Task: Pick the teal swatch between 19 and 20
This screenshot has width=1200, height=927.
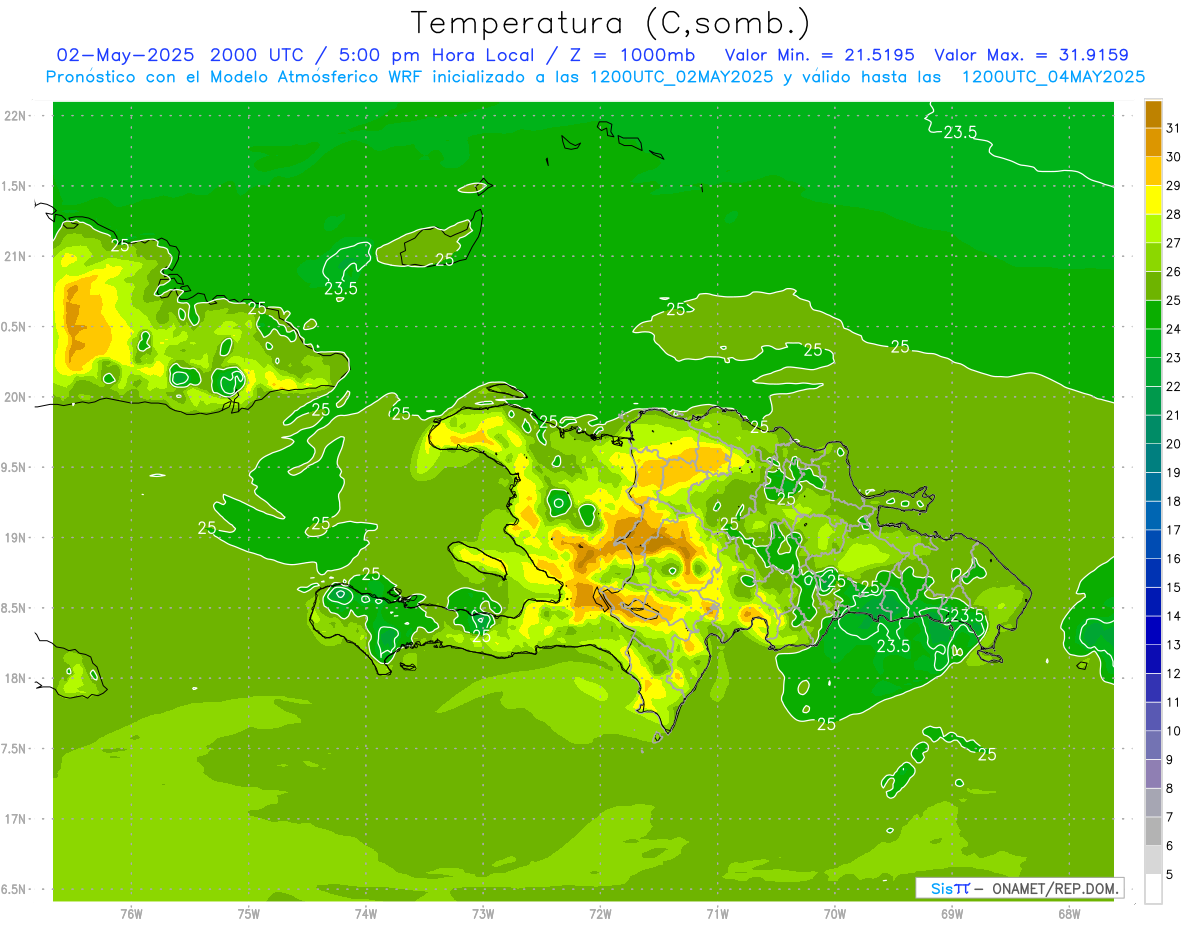Action: click(1153, 459)
